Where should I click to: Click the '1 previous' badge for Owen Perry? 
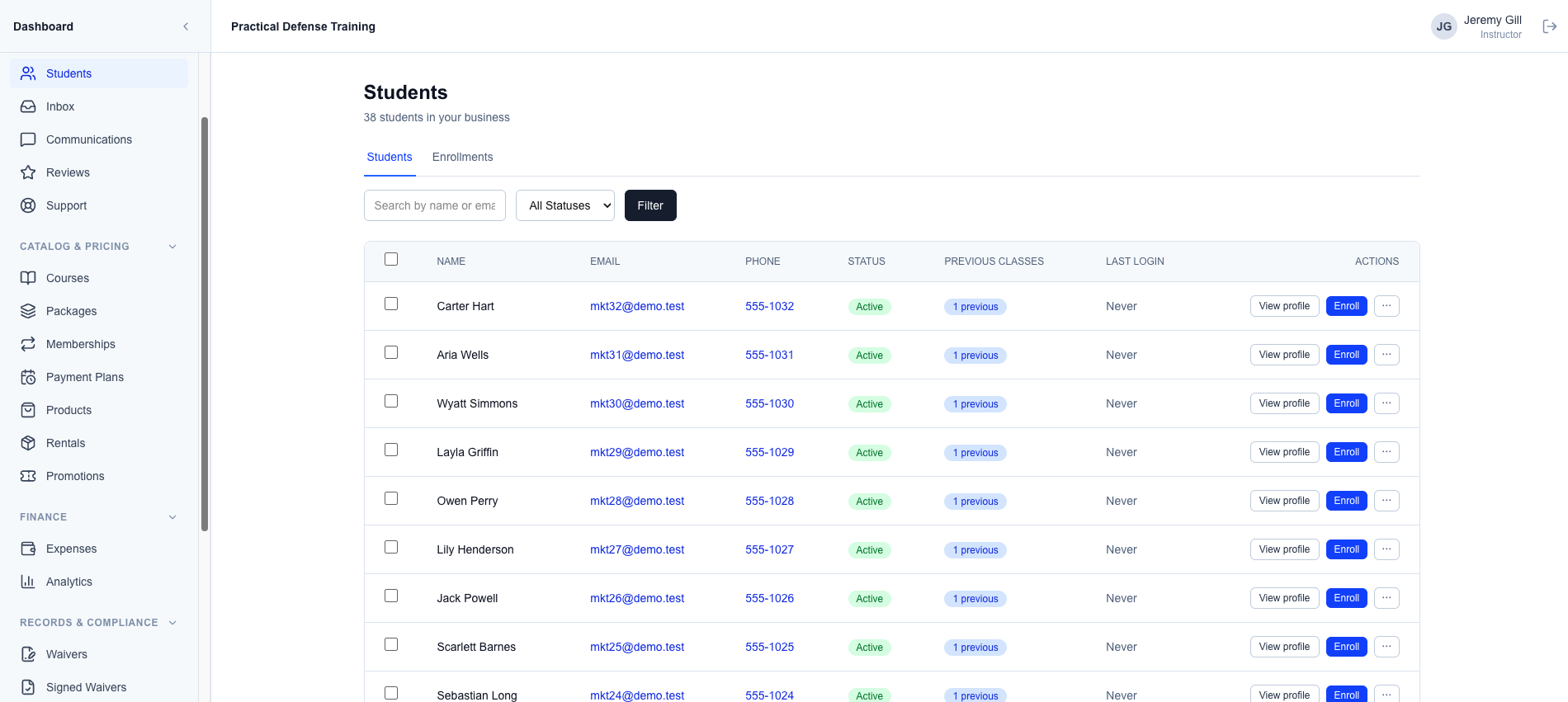tap(975, 502)
